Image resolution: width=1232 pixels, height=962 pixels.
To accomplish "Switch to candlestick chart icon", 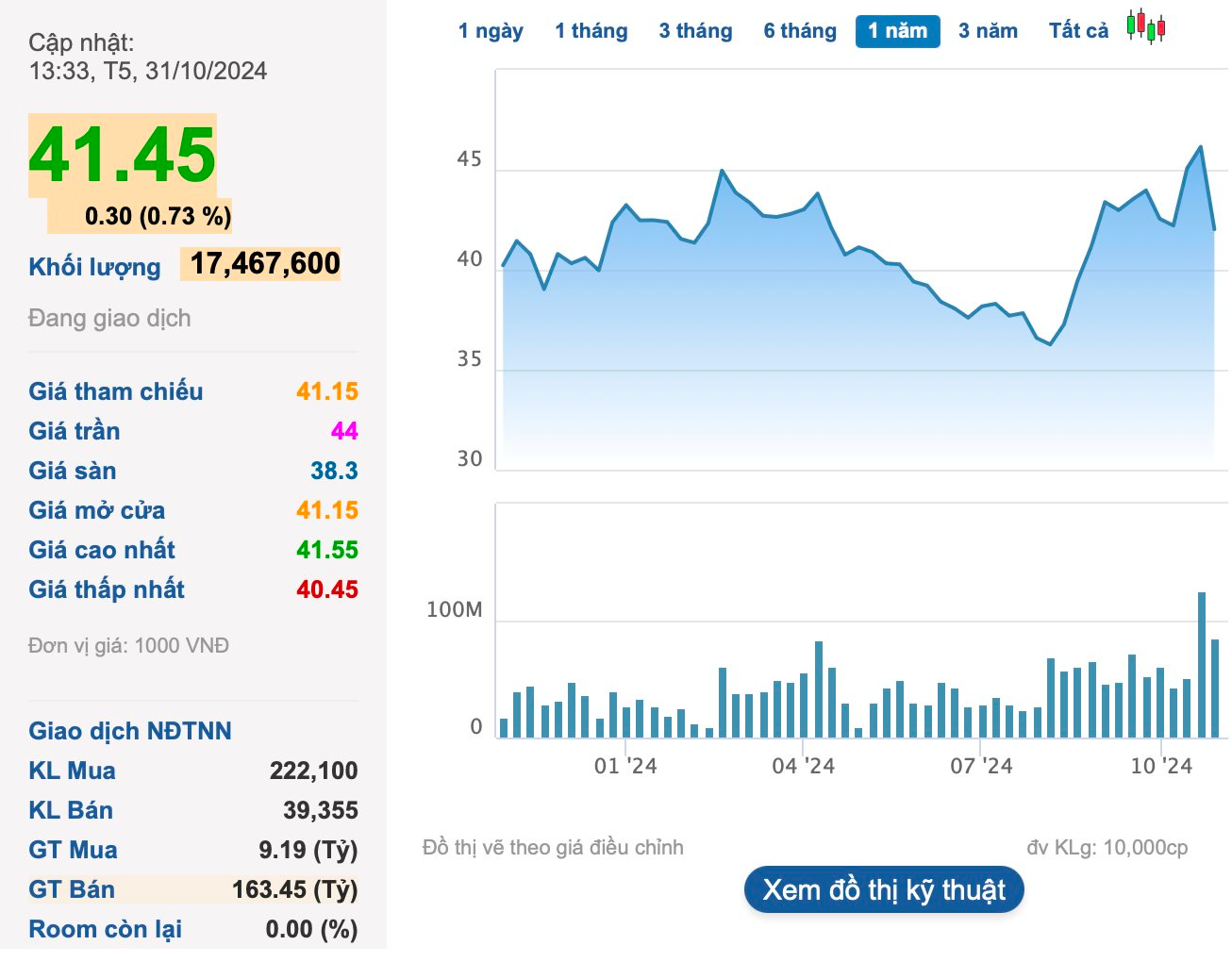I will [1146, 26].
